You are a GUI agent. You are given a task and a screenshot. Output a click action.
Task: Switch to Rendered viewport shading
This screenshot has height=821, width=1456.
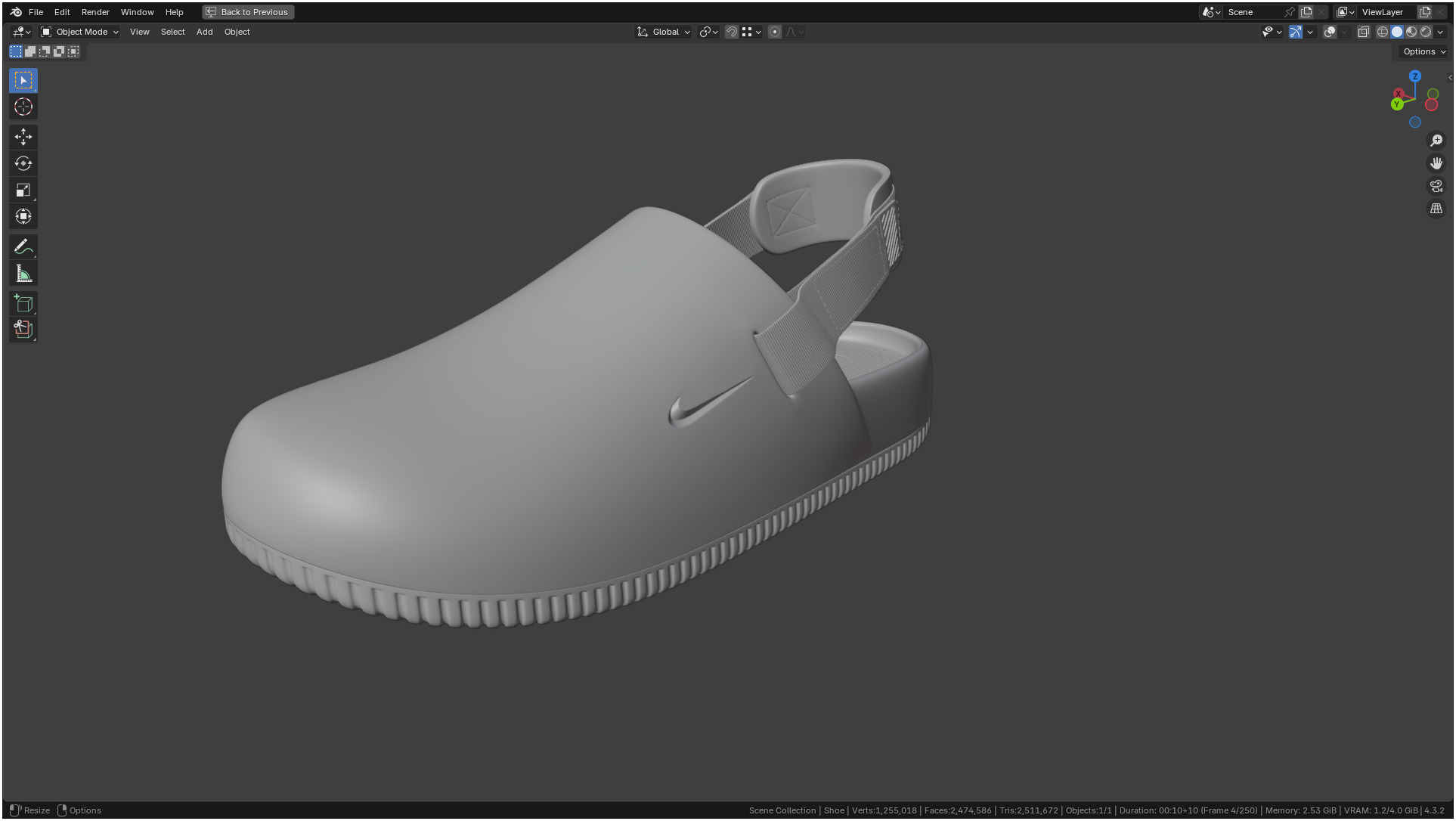[x=1426, y=32]
